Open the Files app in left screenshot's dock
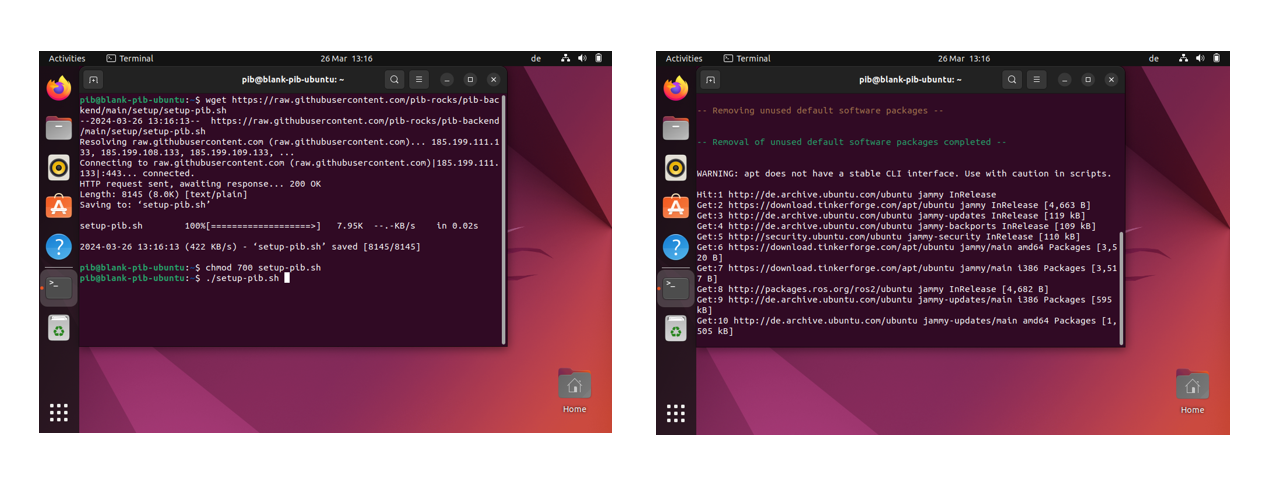The width and height of the screenshot is (1282, 487). [x=59, y=128]
